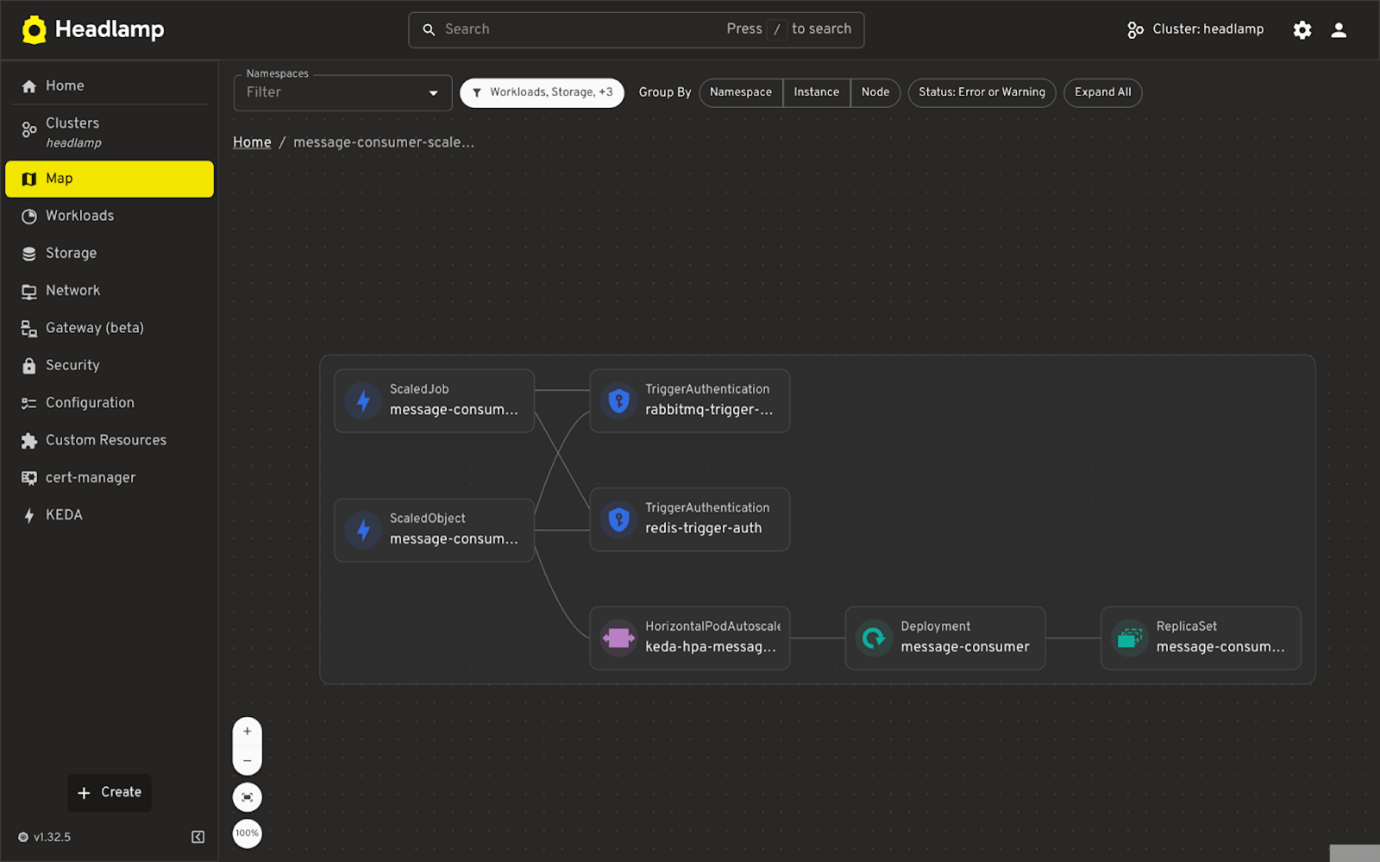Click the Create button
This screenshot has width=1380, height=862.
point(110,792)
